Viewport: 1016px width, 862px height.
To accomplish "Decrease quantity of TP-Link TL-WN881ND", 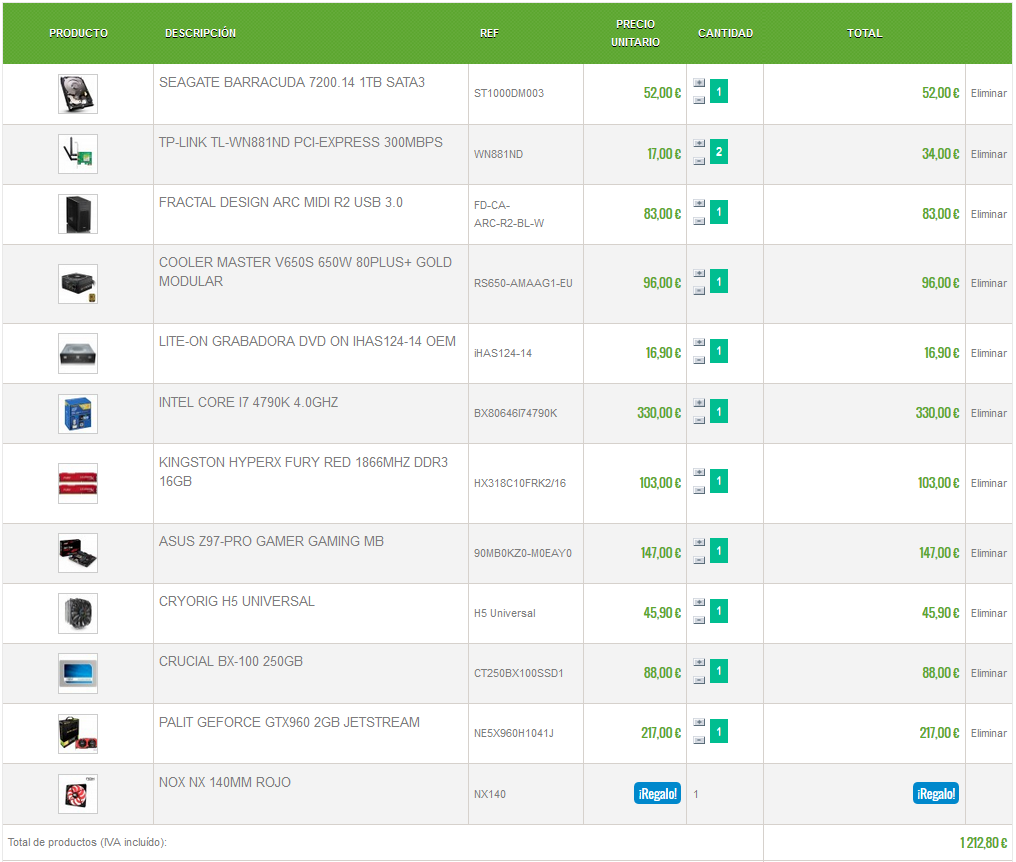I will click(x=699, y=161).
